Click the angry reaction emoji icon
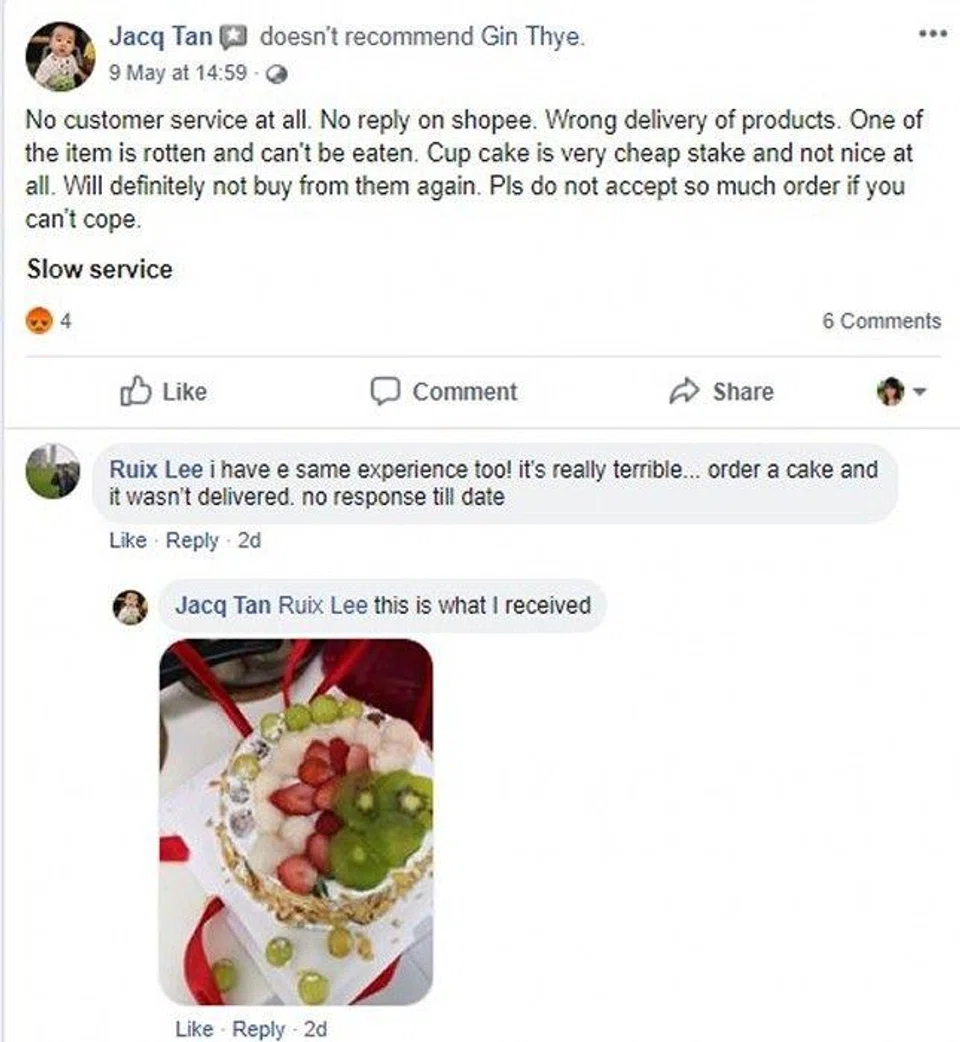This screenshot has width=960, height=1042. coord(38,321)
